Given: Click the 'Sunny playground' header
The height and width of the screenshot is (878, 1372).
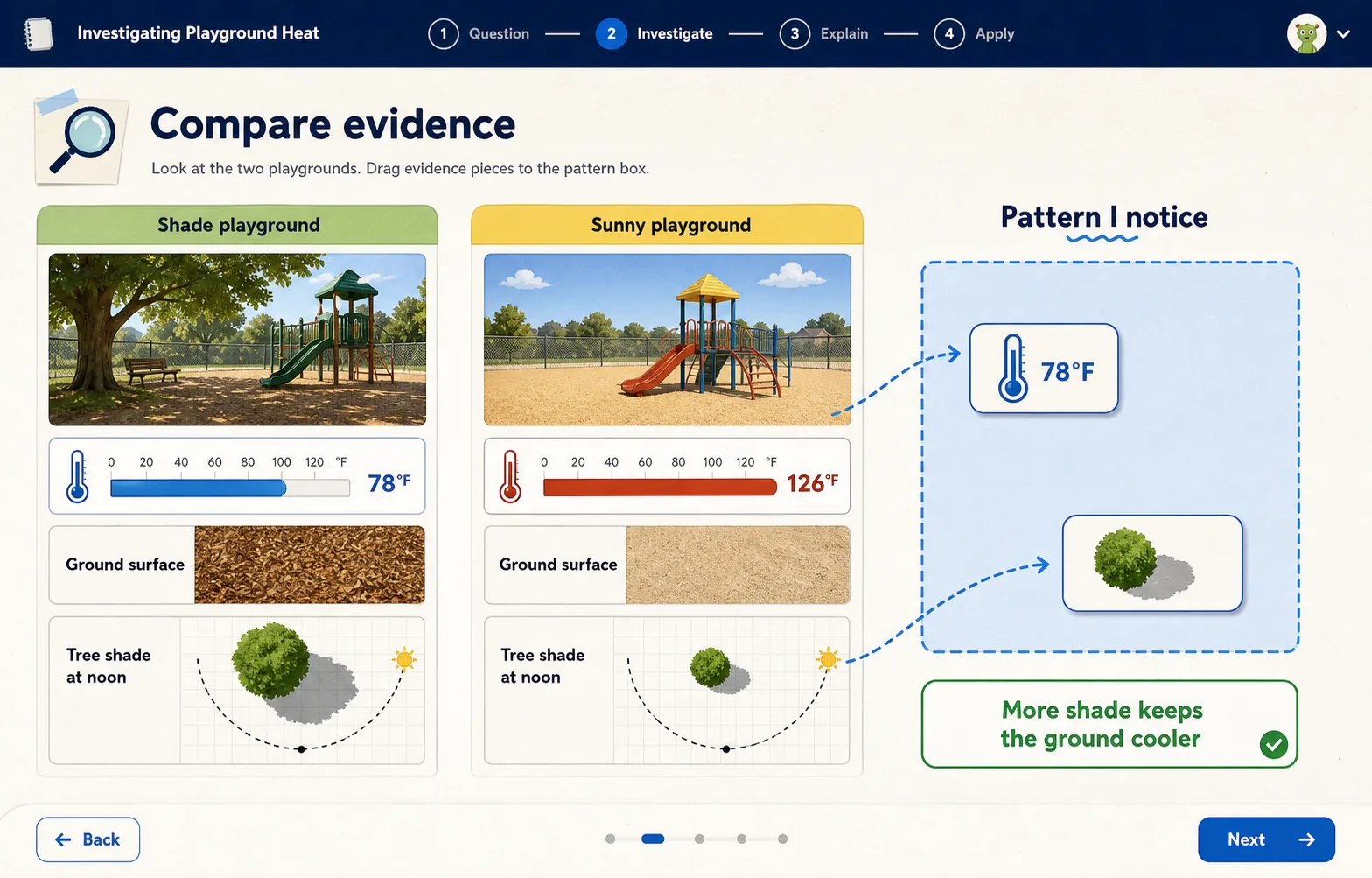Looking at the screenshot, I should (x=667, y=225).
